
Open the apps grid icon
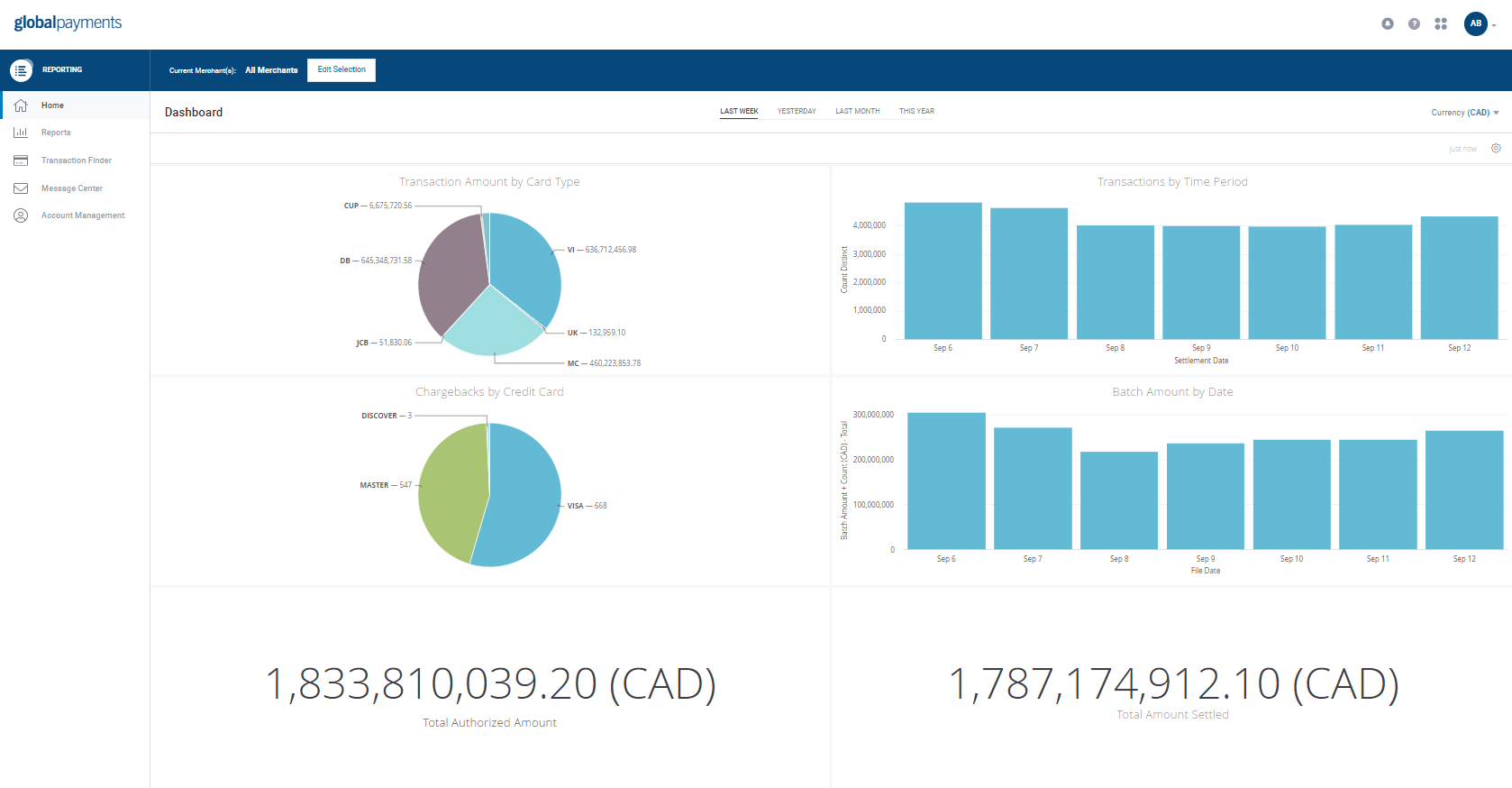pos(1441,23)
